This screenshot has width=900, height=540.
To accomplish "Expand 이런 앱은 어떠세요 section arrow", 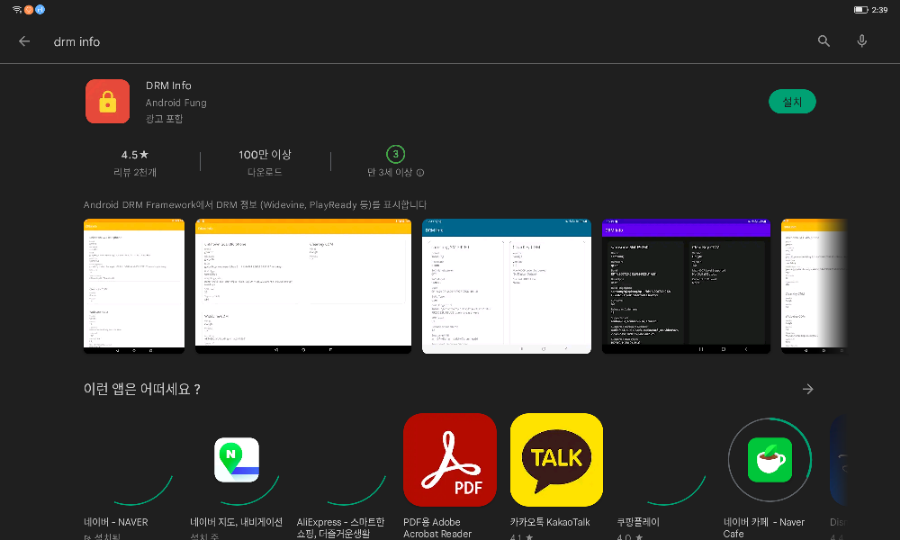I will pyautogui.click(x=808, y=389).
